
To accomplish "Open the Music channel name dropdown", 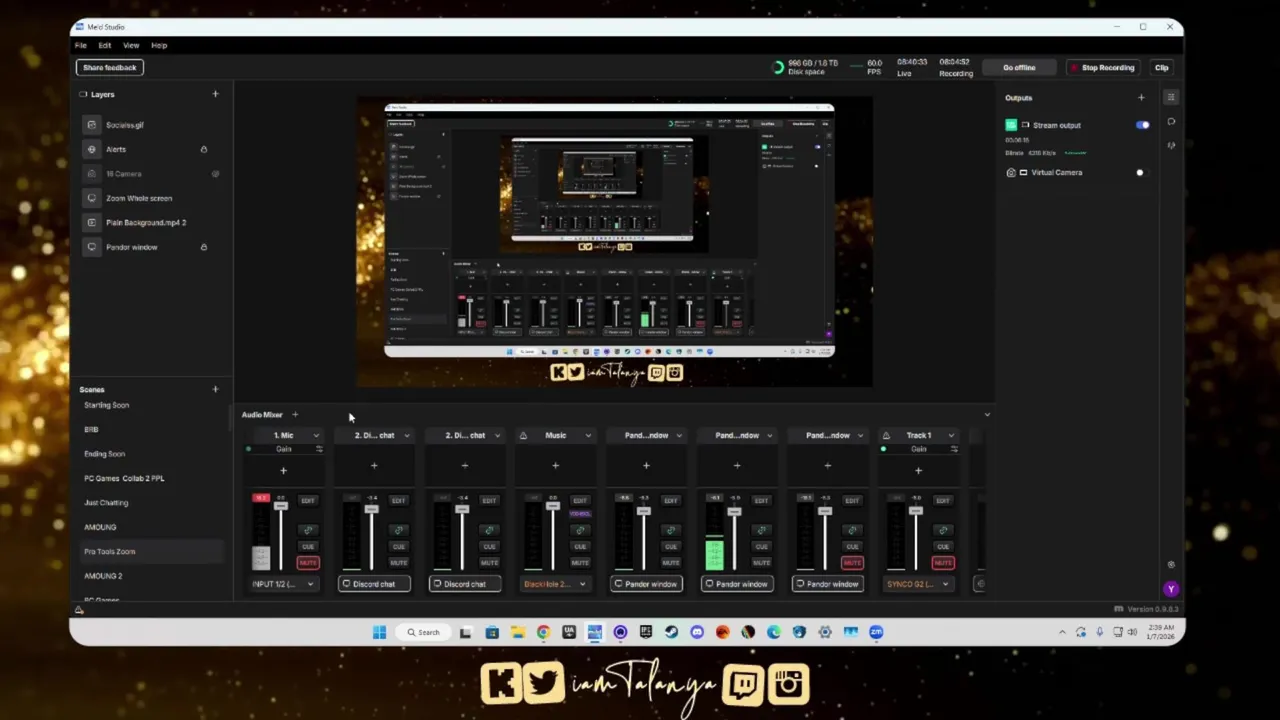I will click(588, 435).
